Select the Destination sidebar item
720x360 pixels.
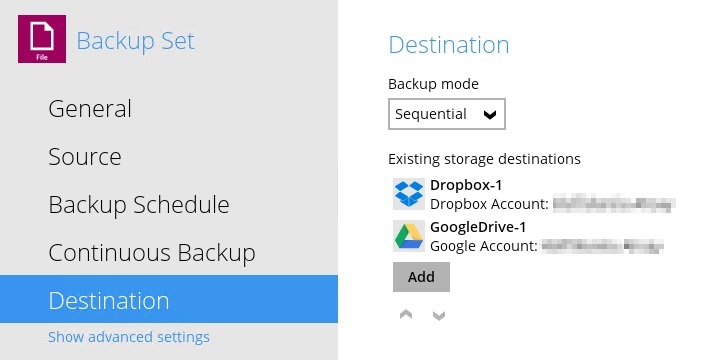(169, 299)
